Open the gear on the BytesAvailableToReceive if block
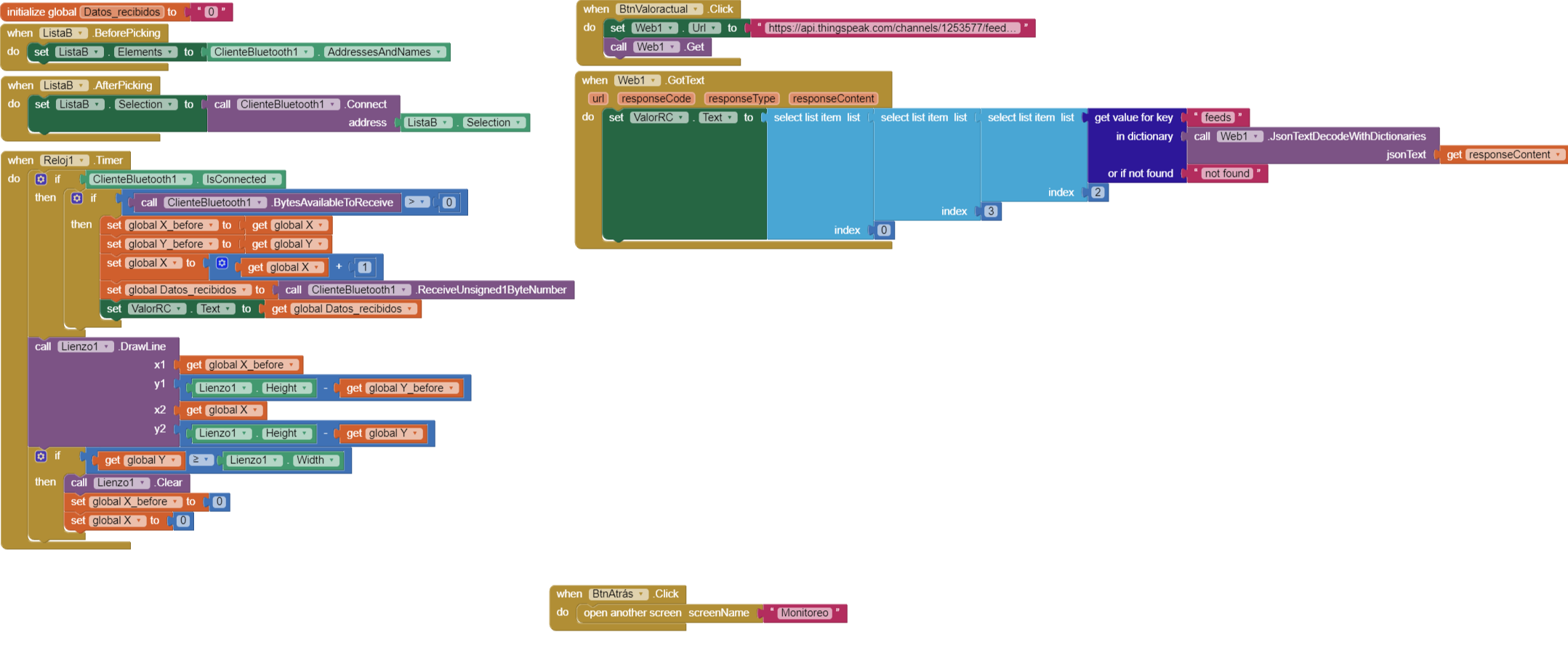Screen dimensions: 1568x656 point(77,198)
